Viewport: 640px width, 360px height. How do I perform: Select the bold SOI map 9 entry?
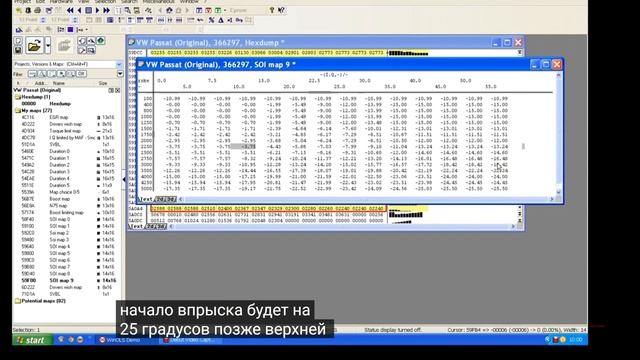tap(61, 280)
